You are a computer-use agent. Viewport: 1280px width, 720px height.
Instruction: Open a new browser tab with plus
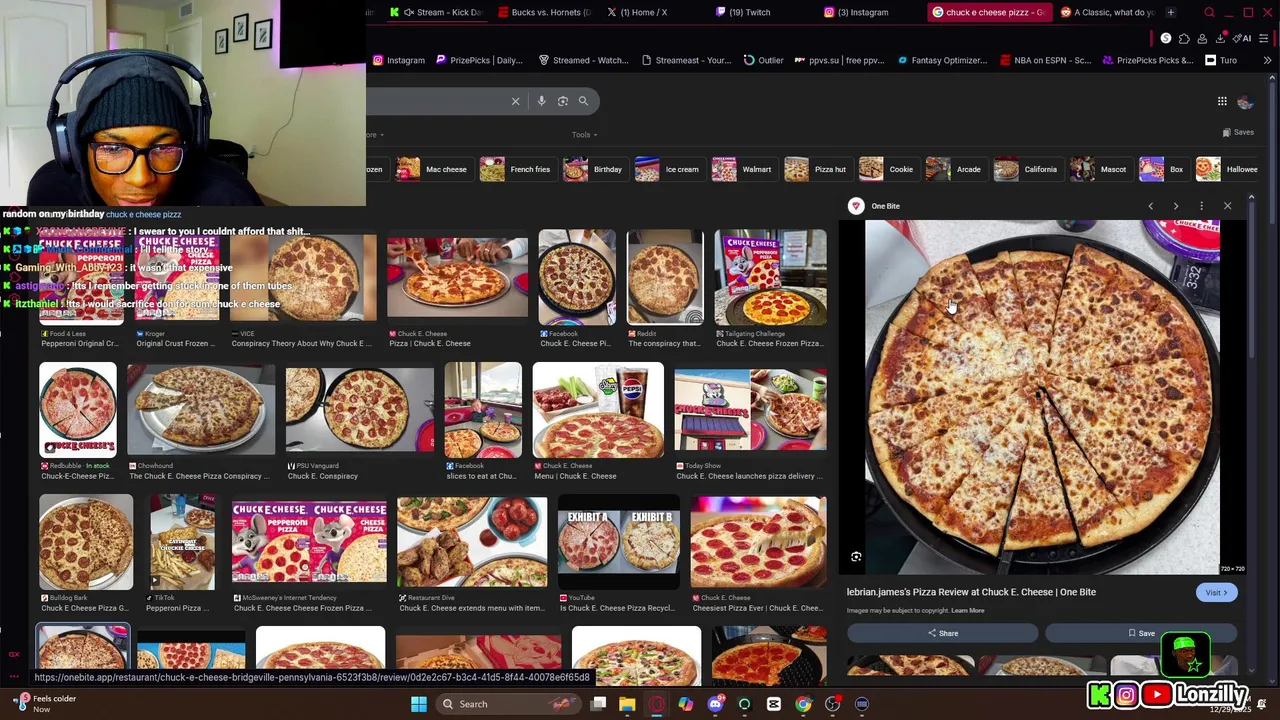(1171, 12)
